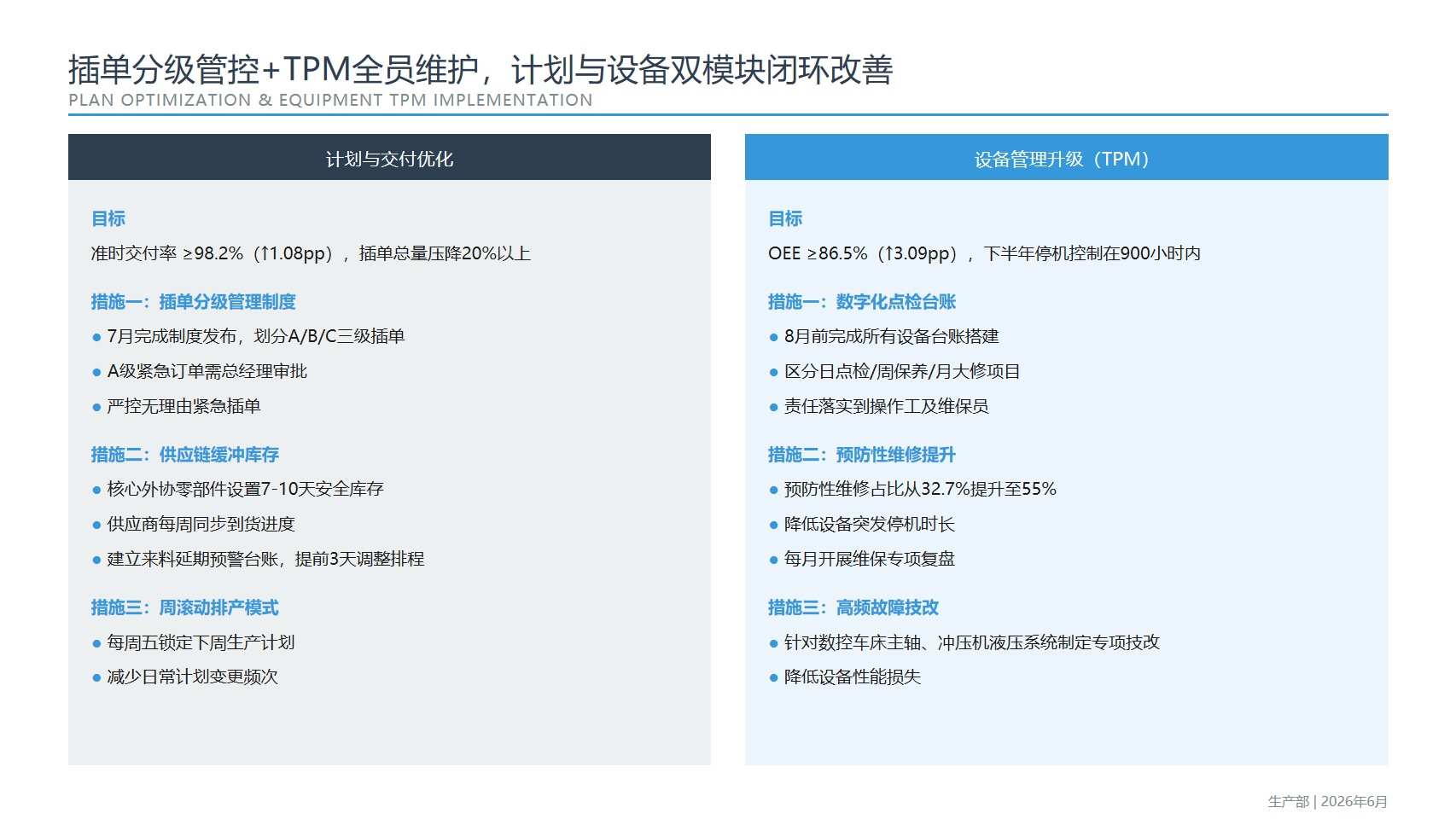Screen dimensions: 1456x819
Task: Click the 计划与交付优化 panel header
Action: point(389,158)
